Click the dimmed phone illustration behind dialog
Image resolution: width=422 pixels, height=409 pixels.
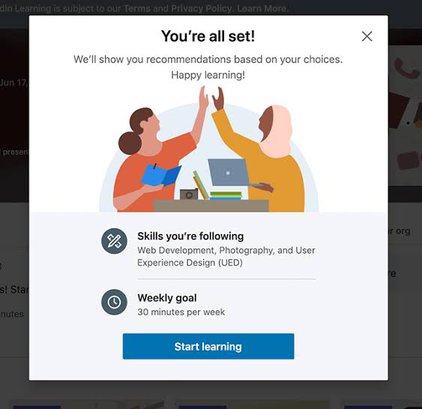[406, 68]
